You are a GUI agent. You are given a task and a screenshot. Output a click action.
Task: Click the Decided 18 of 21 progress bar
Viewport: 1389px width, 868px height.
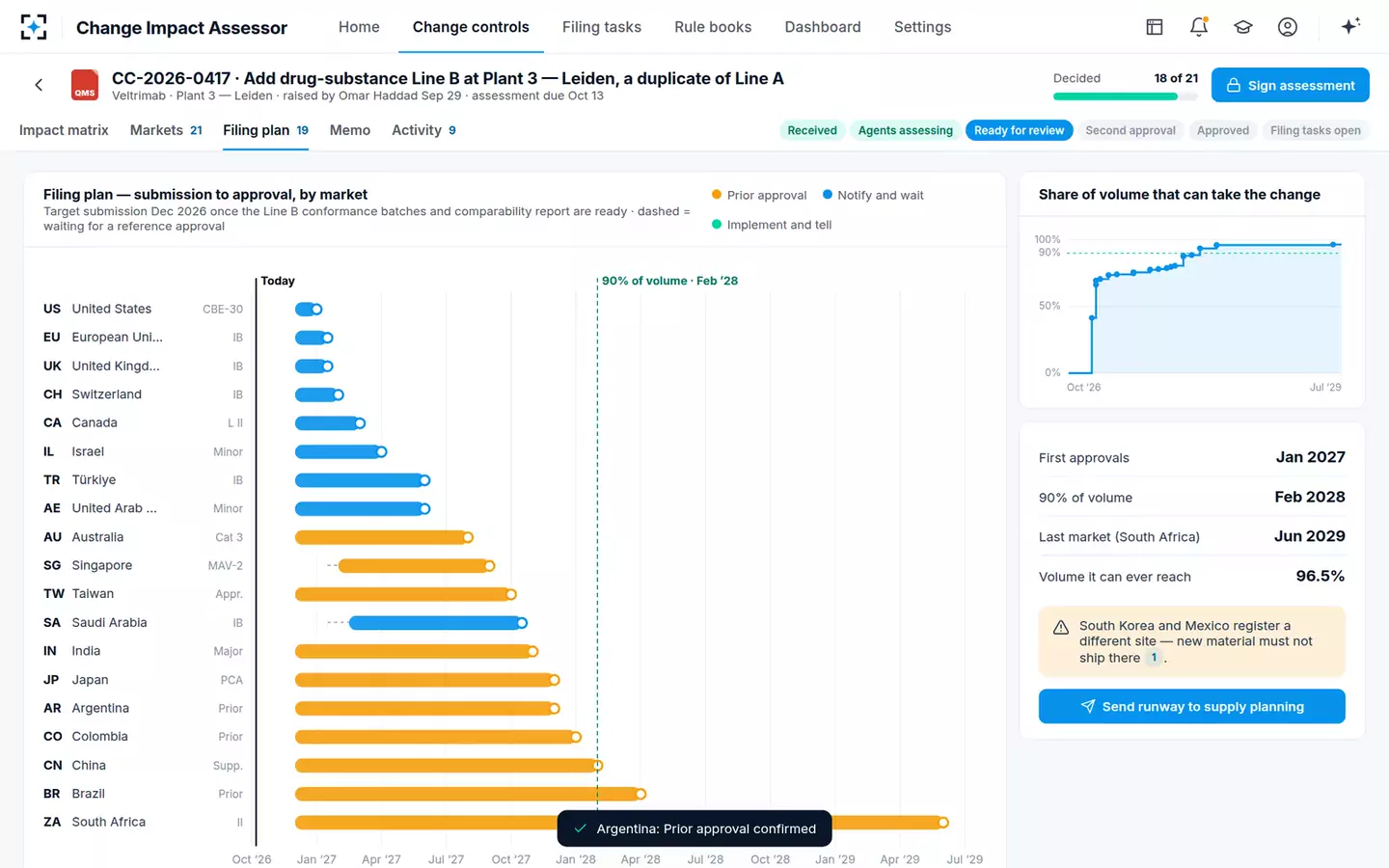(1126, 96)
